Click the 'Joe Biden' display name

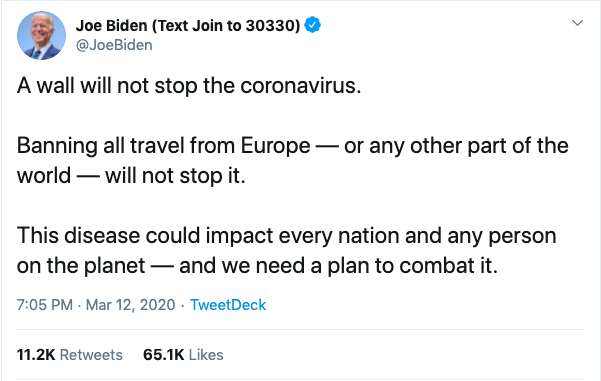[112, 25]
